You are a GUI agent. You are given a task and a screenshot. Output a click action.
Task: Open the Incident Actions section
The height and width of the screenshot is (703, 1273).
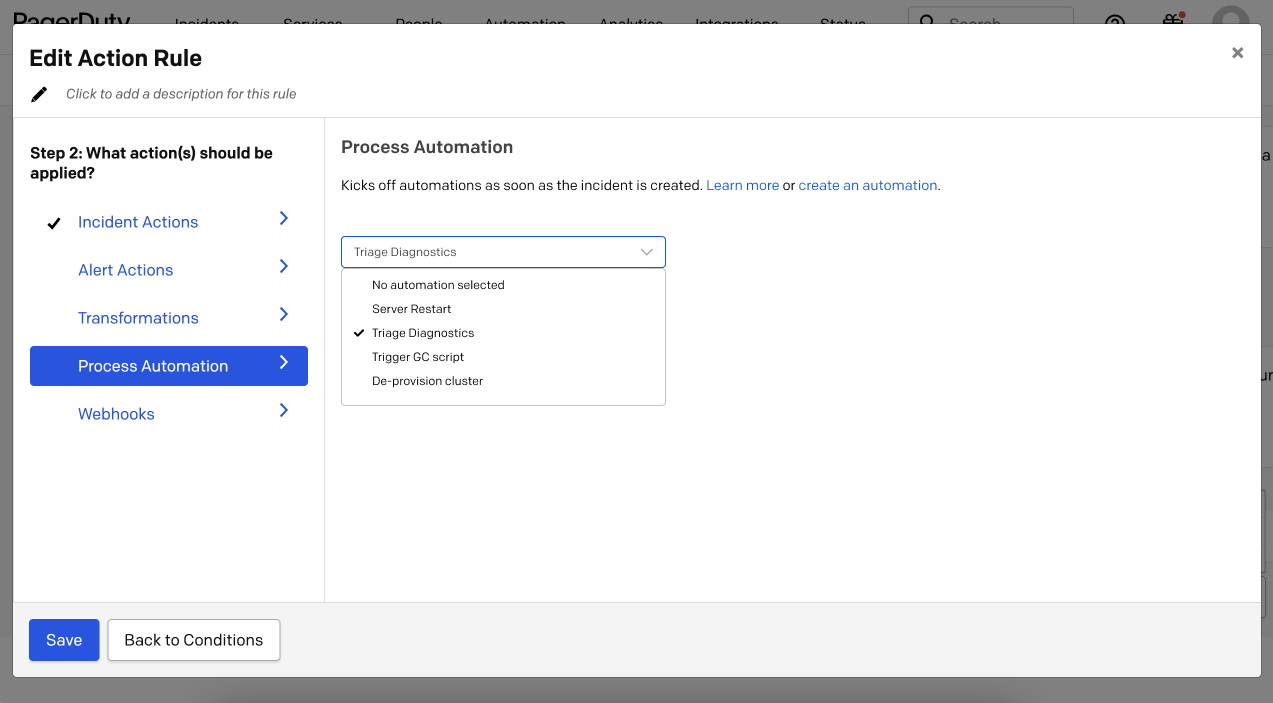click(138, 222)
